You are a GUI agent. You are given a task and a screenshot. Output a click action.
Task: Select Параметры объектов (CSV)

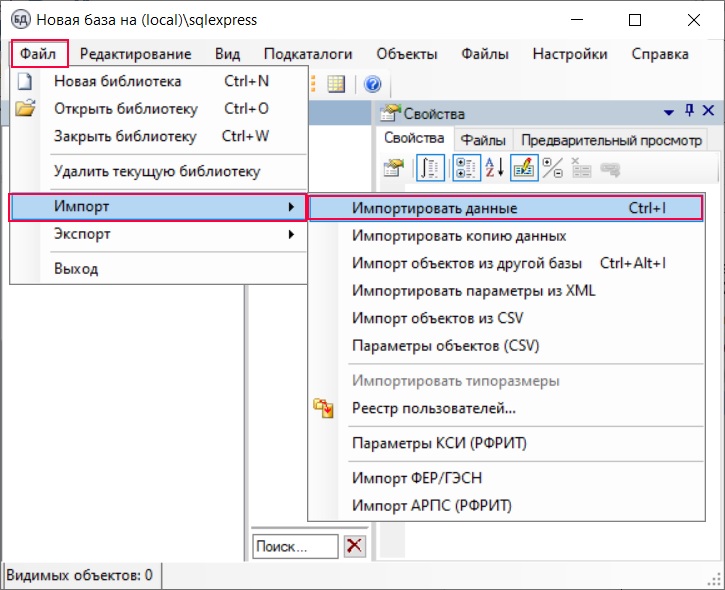pos(507,346)
